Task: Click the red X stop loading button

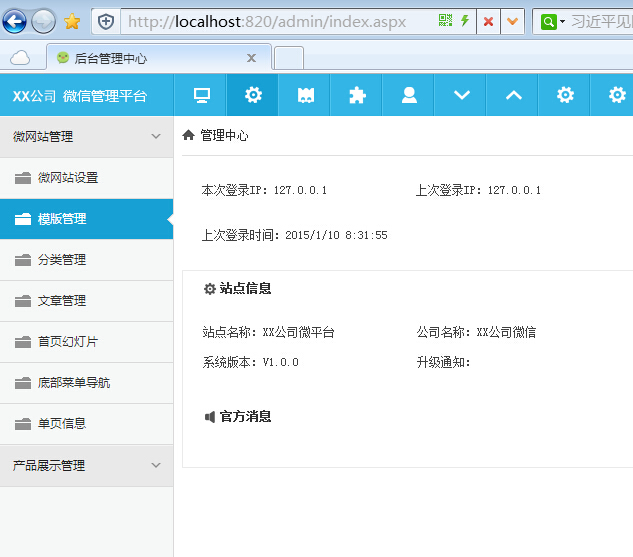Action: [488, 21]
